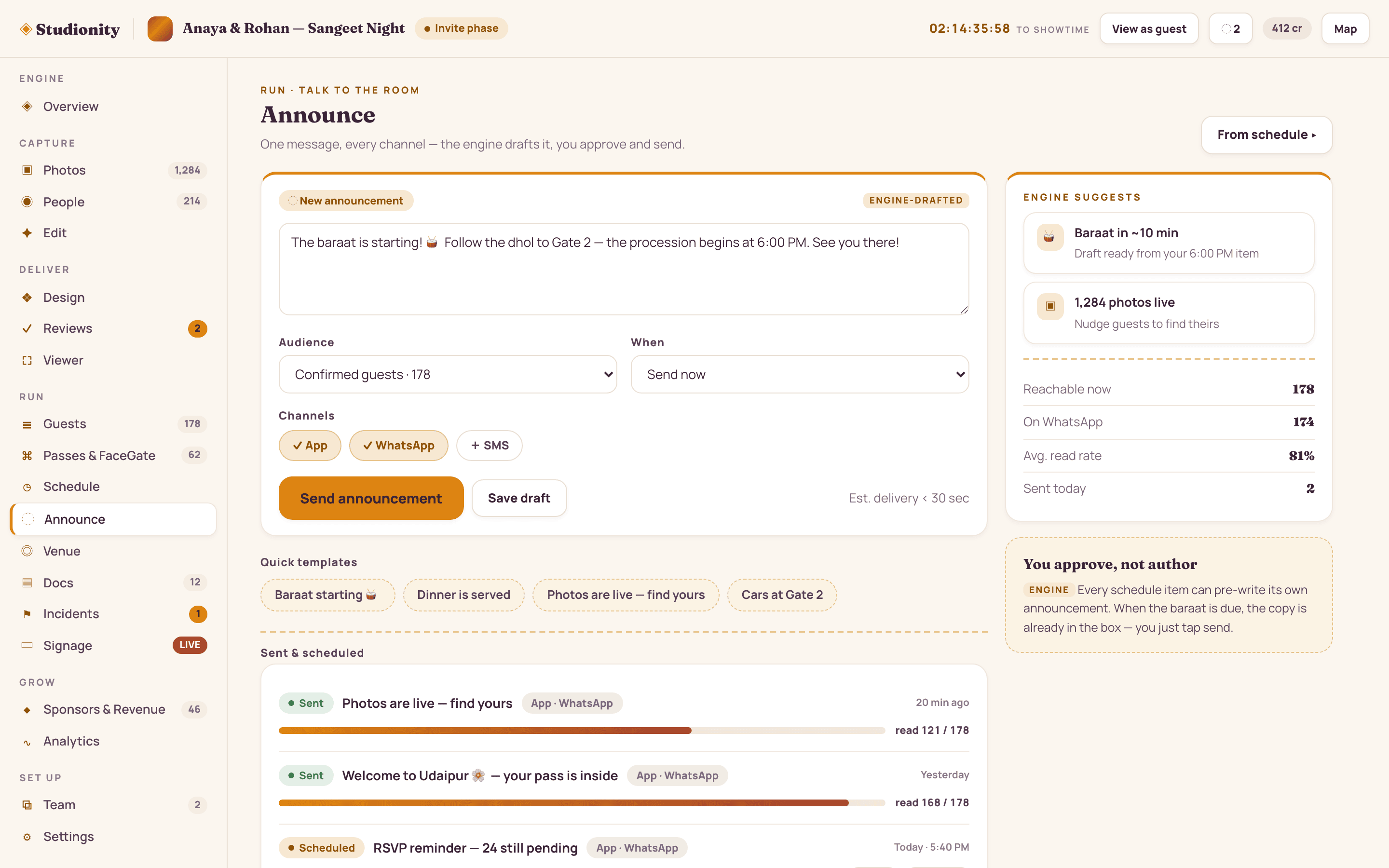Image resolution: width=1389 pixels, height=868 pixels.
Task: Click the drum icon on Baraat suggestion card
Action: tap(1050, 237)
